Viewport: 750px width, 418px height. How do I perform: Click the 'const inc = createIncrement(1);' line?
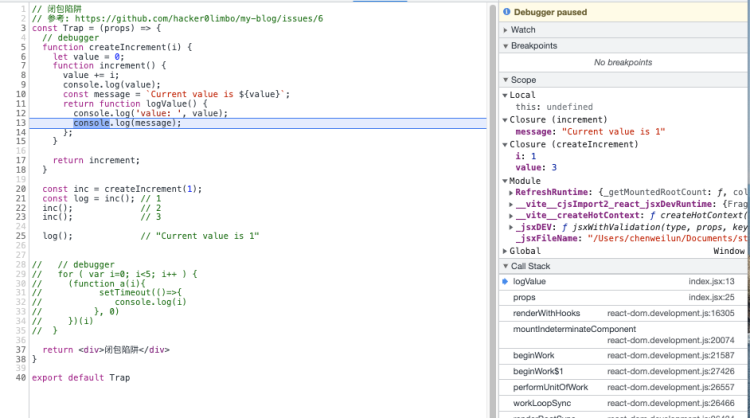pos(122,189)
